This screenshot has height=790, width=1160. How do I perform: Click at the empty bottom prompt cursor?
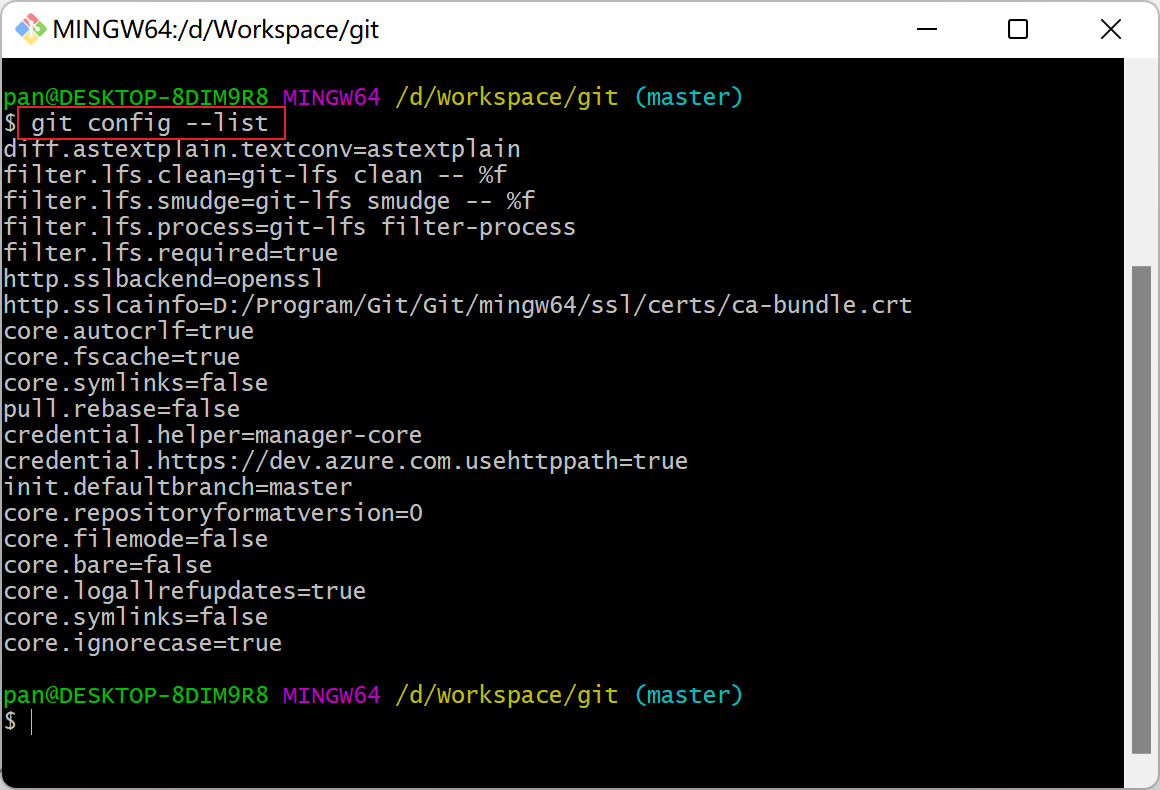pos(32,721)
